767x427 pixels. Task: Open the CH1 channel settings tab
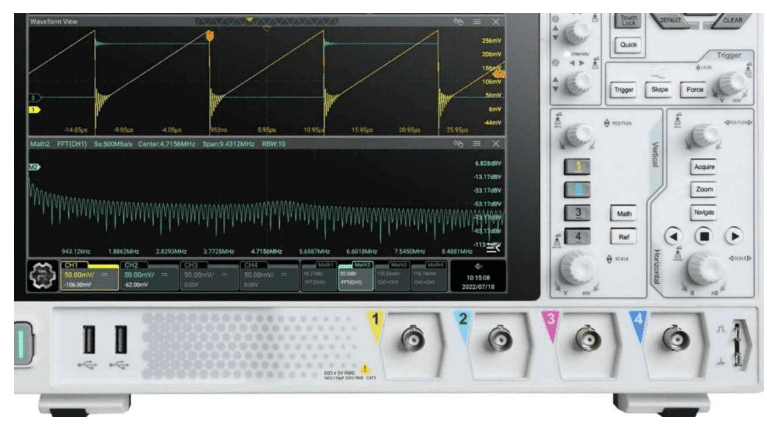coord(90,276)
